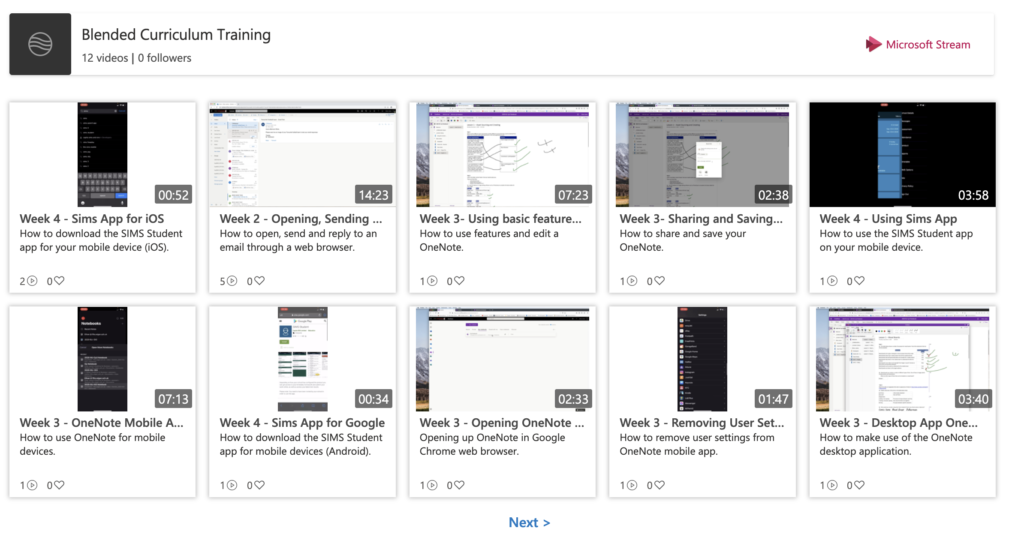
Task: Open the Week 4 - Using Sims App thumbnail
Action: pos(903,154)
